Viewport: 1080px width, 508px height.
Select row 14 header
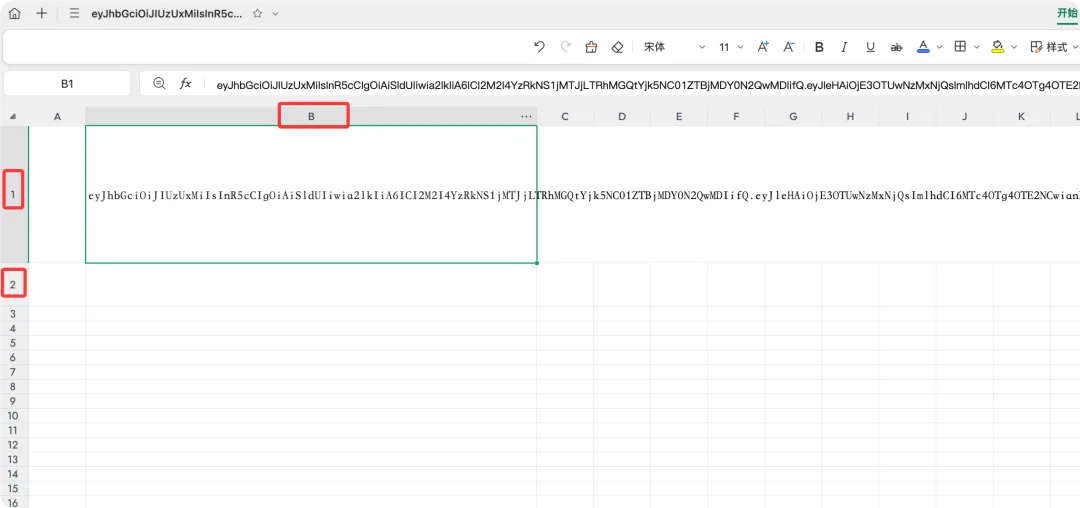(x=13, y=474)
